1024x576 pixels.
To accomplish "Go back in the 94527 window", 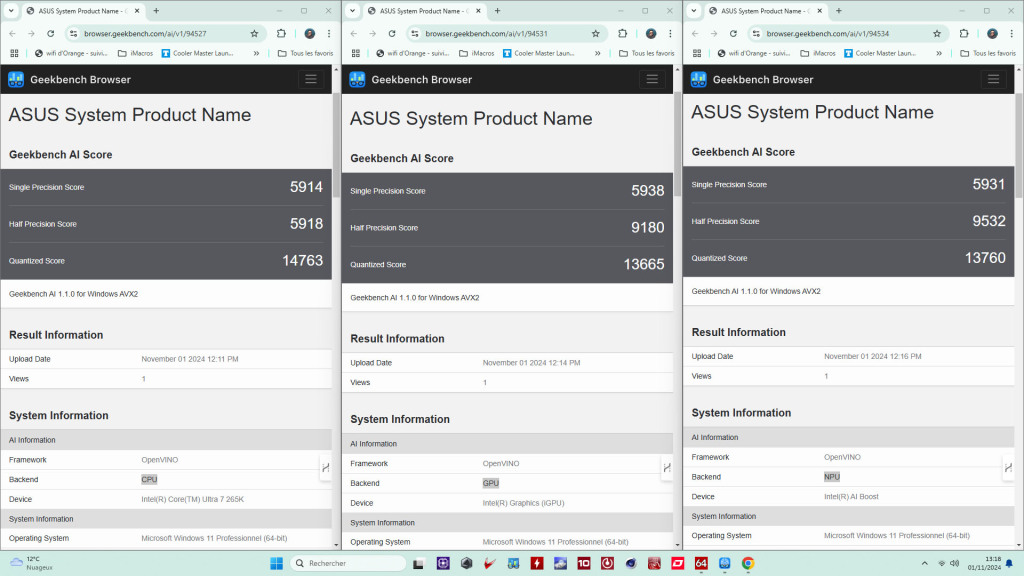I will click(x=12, y=33).
